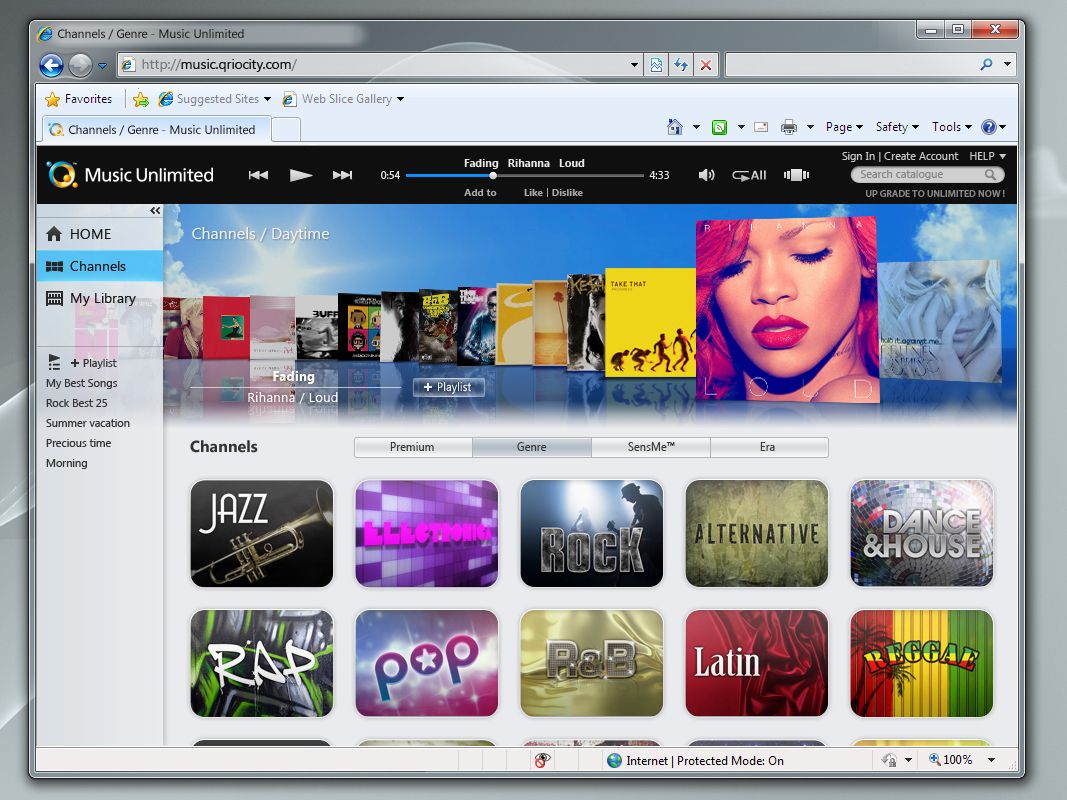
Task: Open the Jazz genre channel
Action: [261, 533]
